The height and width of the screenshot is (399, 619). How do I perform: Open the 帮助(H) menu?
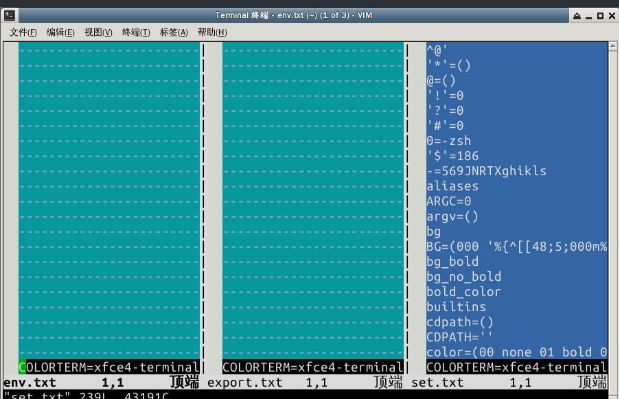tap(212, 32)
